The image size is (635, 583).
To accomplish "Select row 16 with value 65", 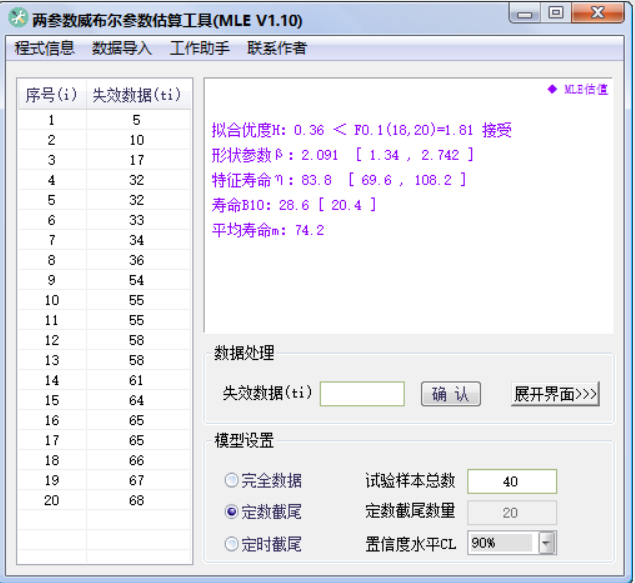I will (x=104, y=421).
